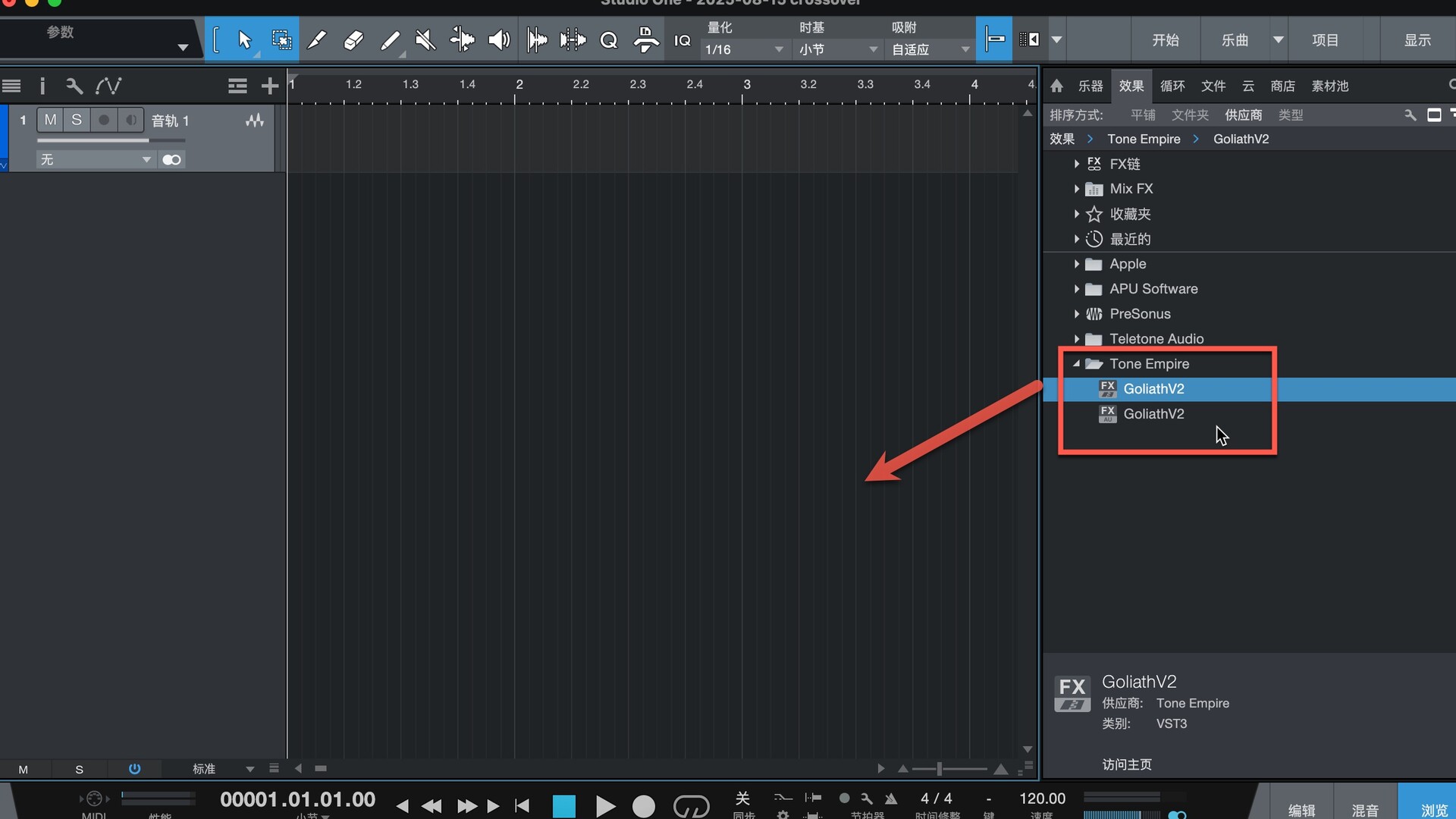The image size is (1456, 819).
Task: Open track options wrench icon
Action: click(x=74, y=86)
